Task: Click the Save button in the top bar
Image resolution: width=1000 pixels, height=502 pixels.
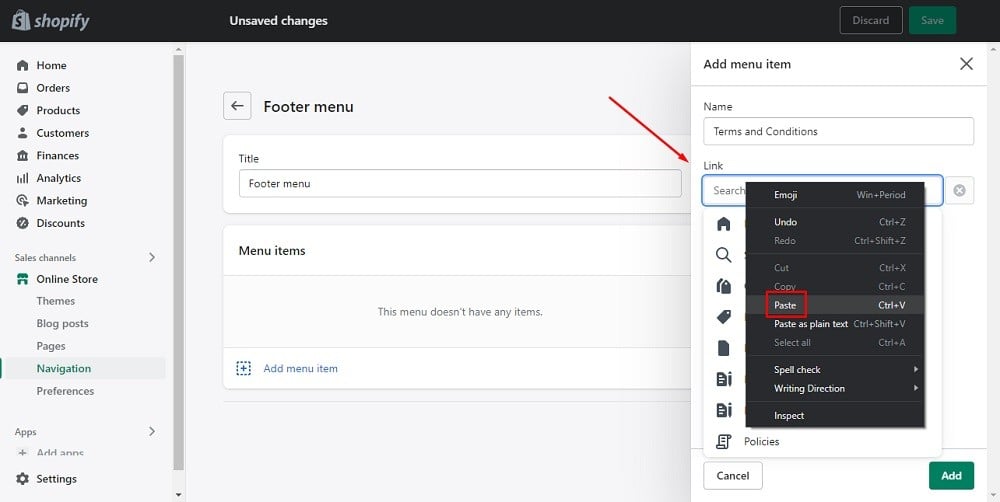Action: click(x=932, y=20)
